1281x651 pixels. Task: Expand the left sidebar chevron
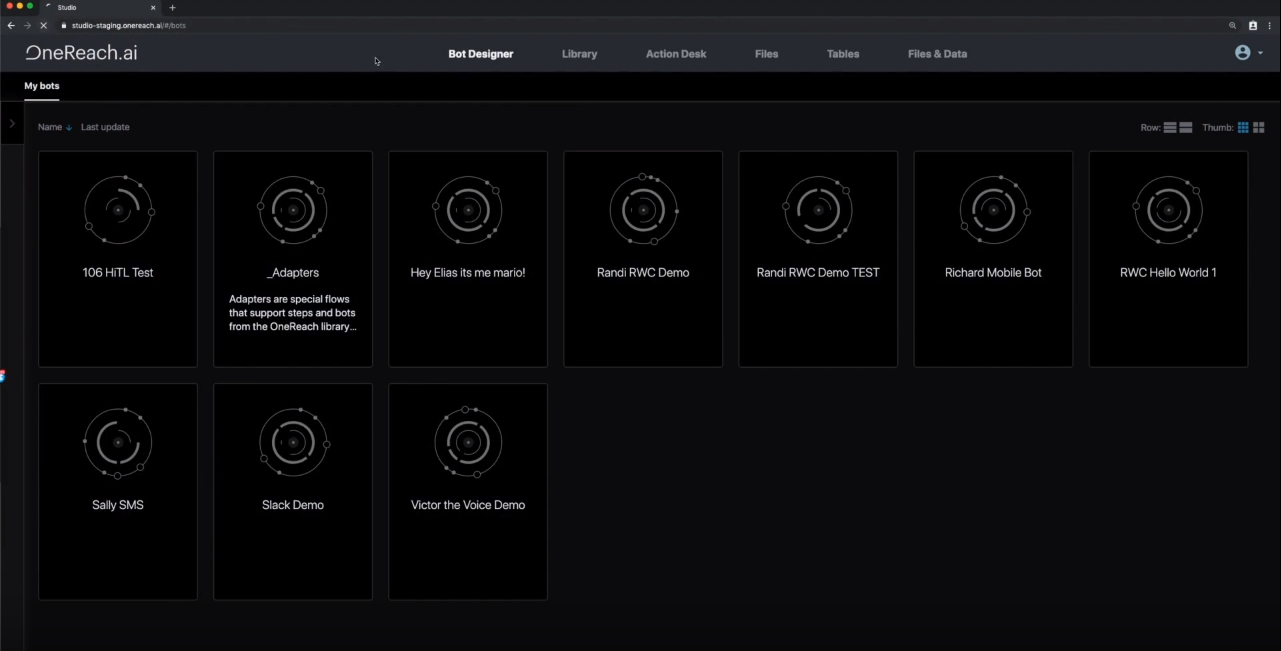coord(12,124)
